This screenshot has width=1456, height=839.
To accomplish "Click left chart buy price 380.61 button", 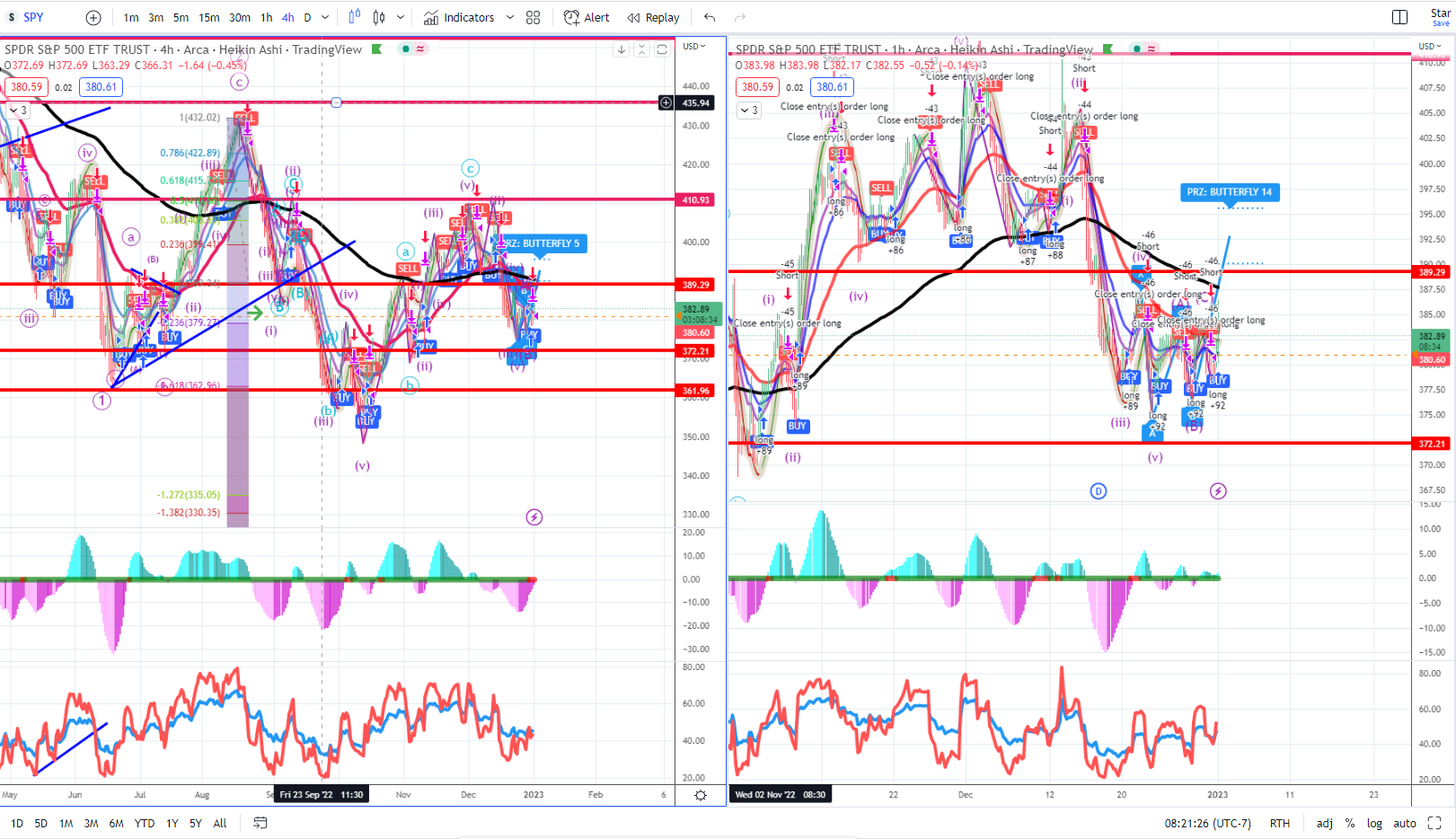I will (x=101, y=87).
